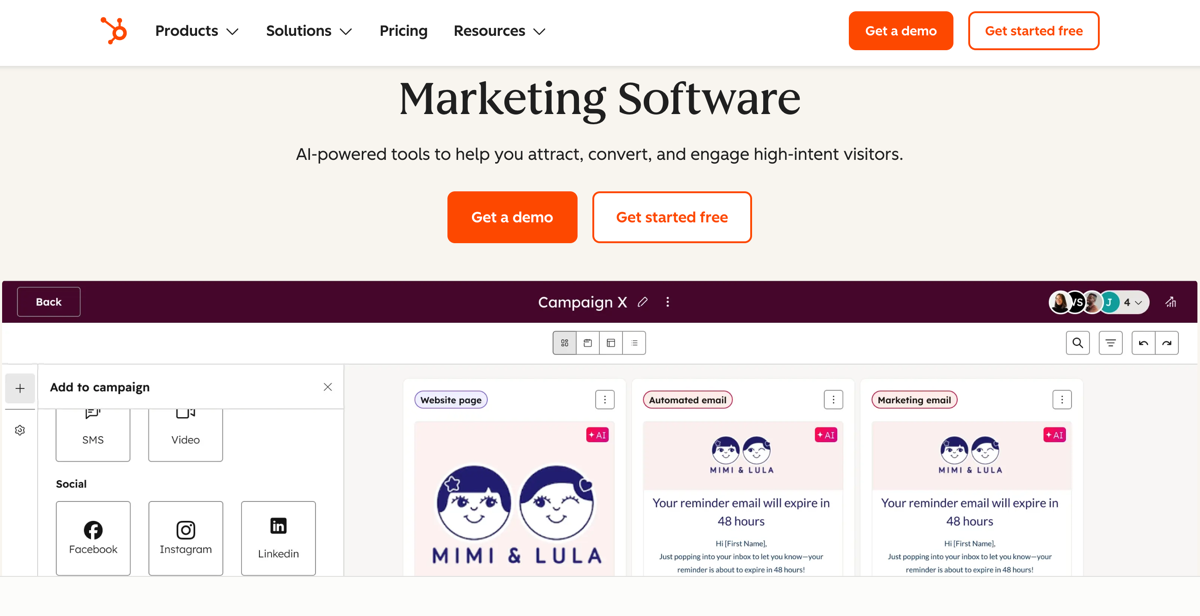Screen dimensions: 1200x616
Task: Expand the Resources dropdown menu
Action: [x=499, y=31]
